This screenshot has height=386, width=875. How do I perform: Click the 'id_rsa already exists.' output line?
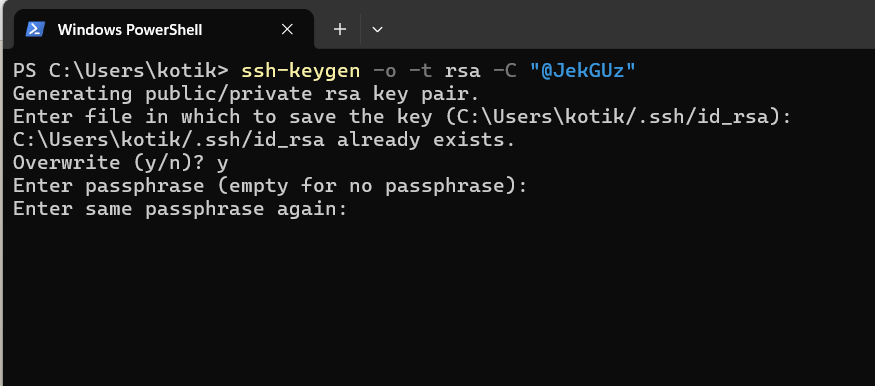264,140
